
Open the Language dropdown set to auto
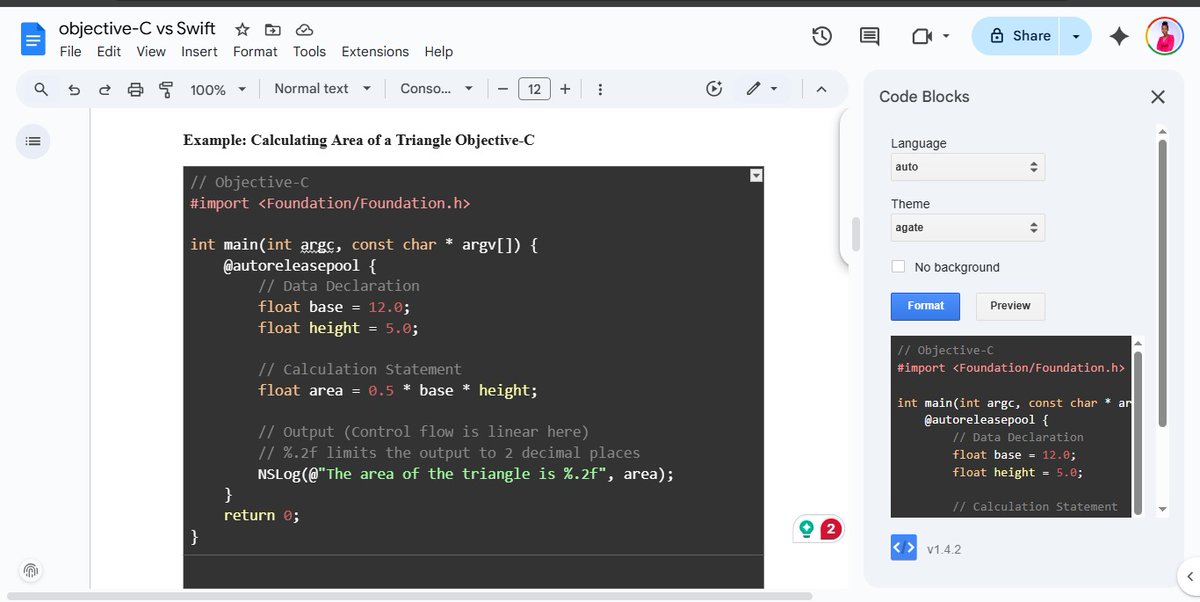coord(968,167)
